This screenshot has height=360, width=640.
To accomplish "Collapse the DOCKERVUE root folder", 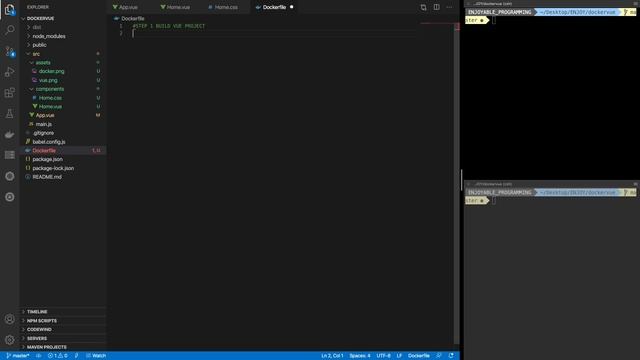I will coord(40,18).
